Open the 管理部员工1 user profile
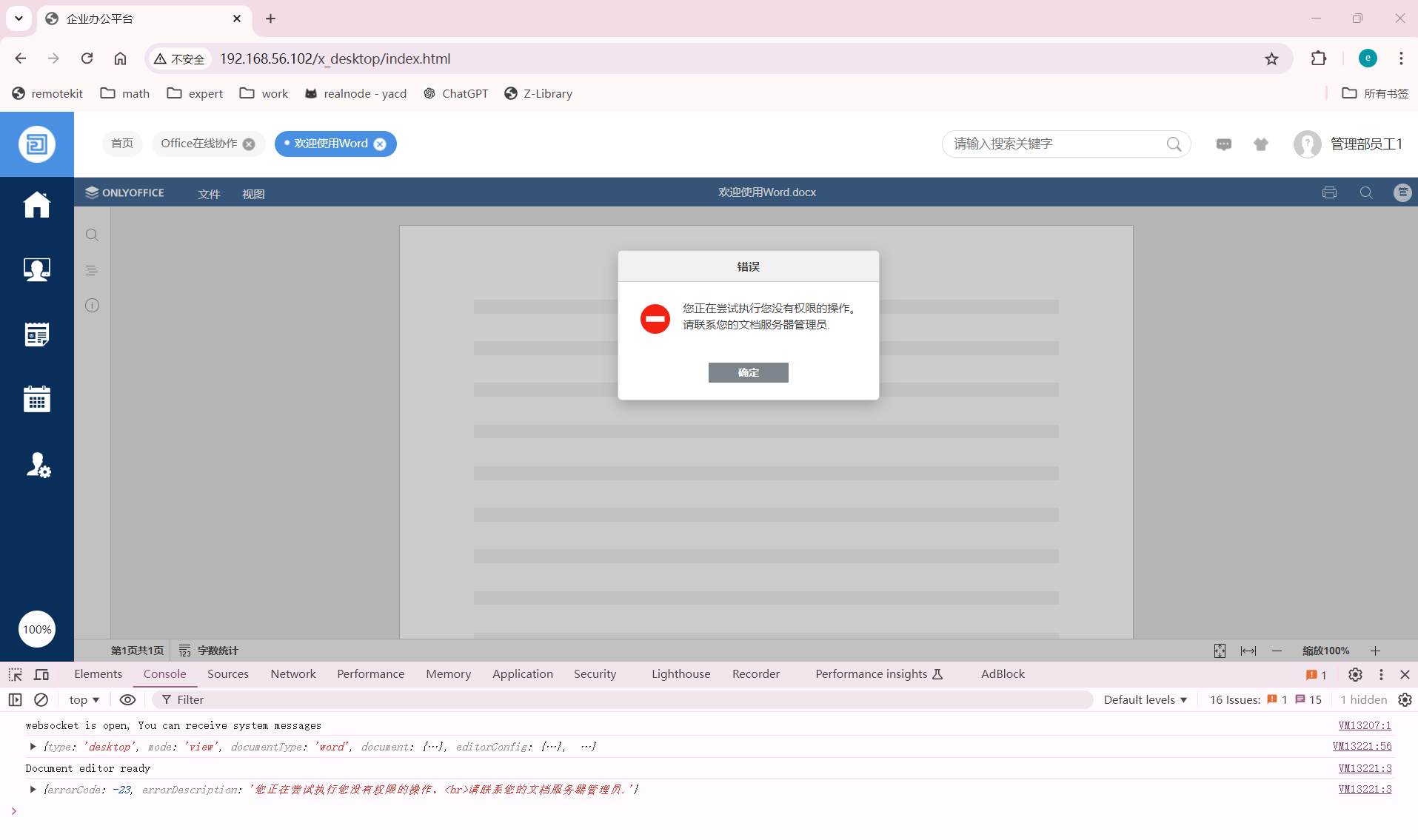Viewport: 1418px width, 840px height. (1348, 144)
